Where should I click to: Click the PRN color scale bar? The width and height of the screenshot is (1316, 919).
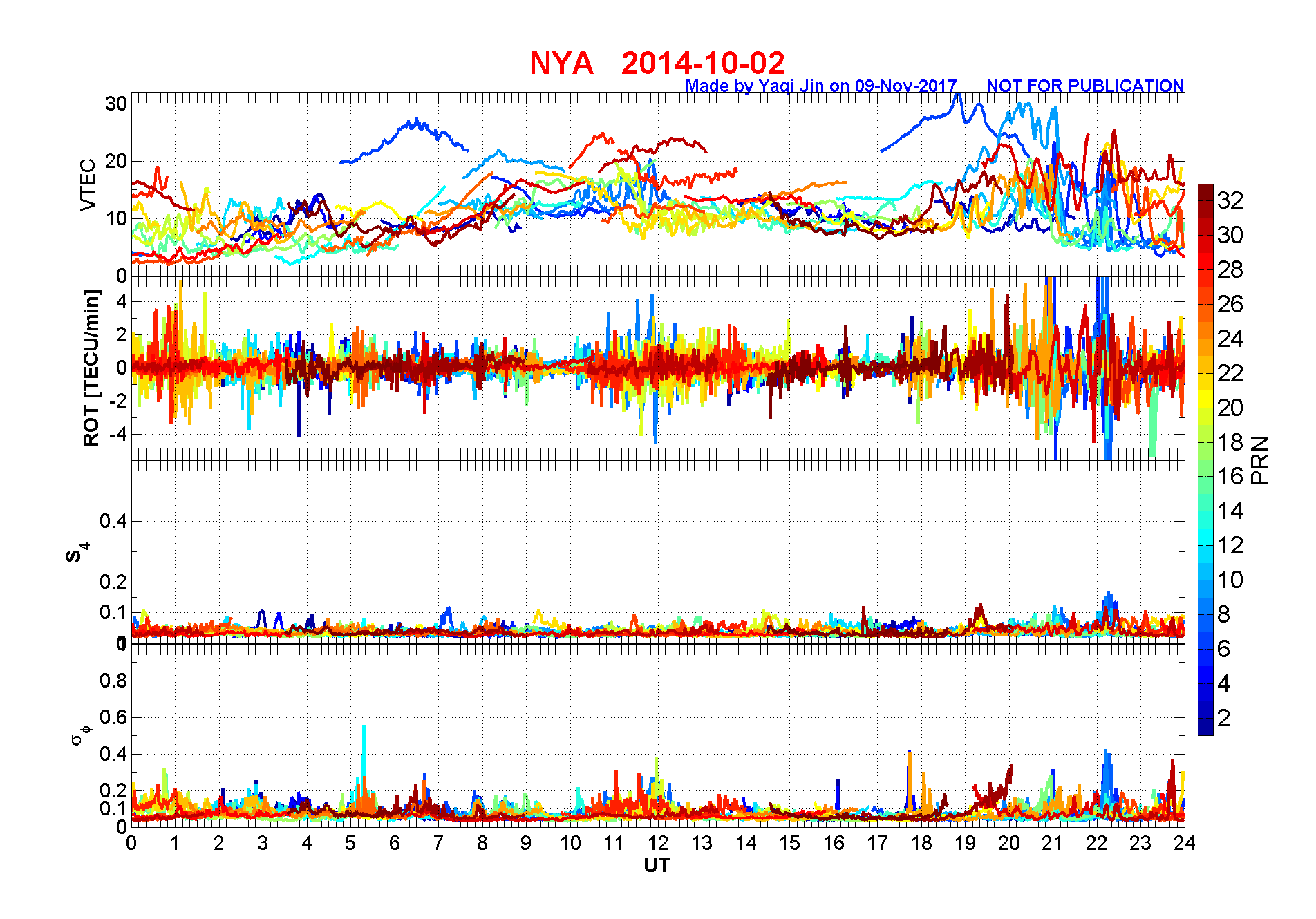pyautogui.click(x=1205, y=459)
